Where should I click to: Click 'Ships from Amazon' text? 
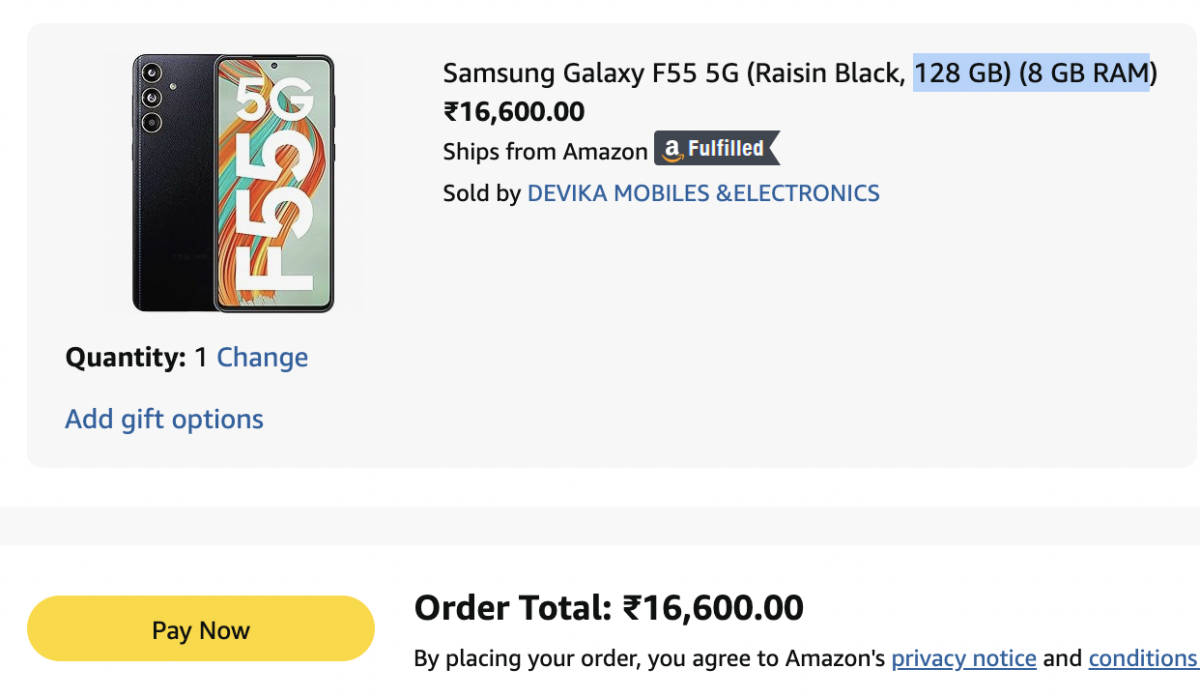click(545, 152)
